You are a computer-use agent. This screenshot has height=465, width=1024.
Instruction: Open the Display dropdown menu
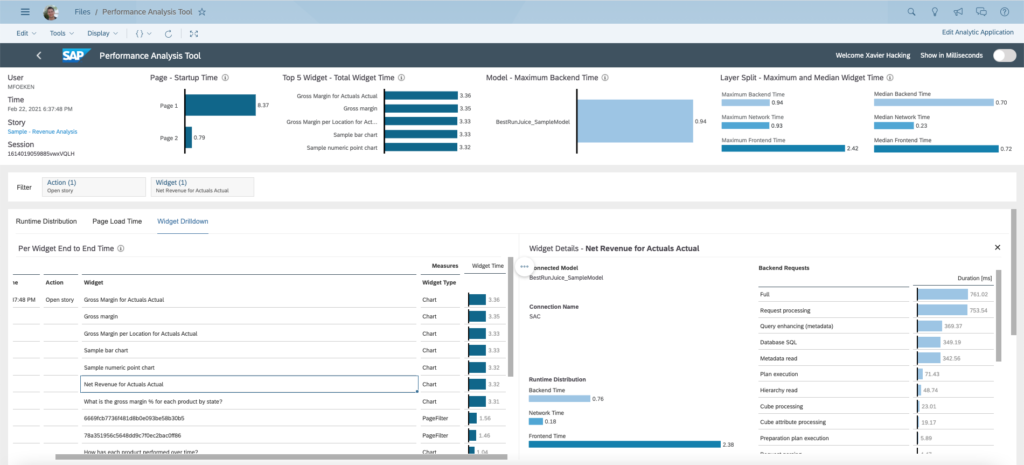(103, 33)
